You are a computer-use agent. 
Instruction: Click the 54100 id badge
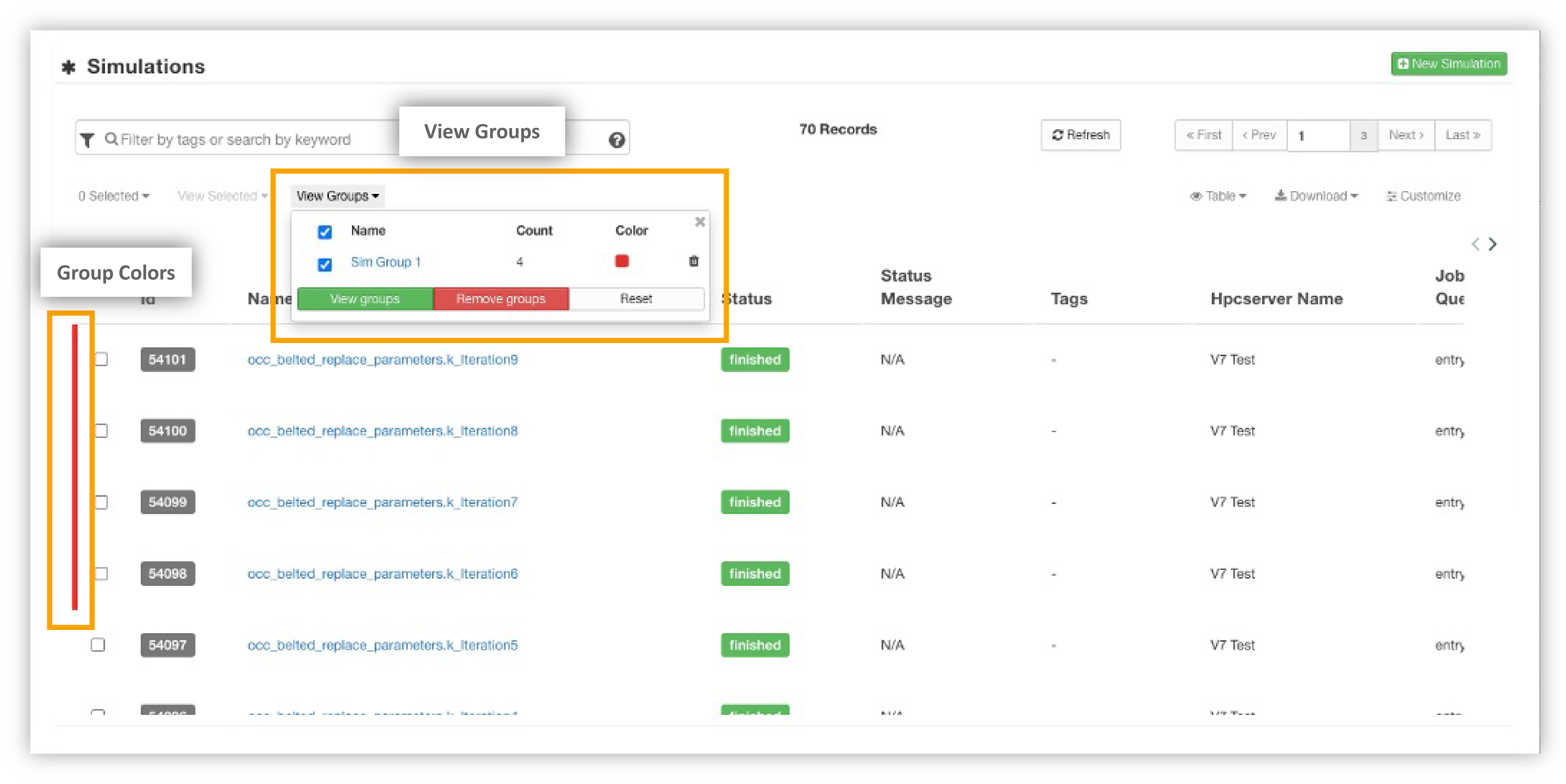[x=168, y=431]
